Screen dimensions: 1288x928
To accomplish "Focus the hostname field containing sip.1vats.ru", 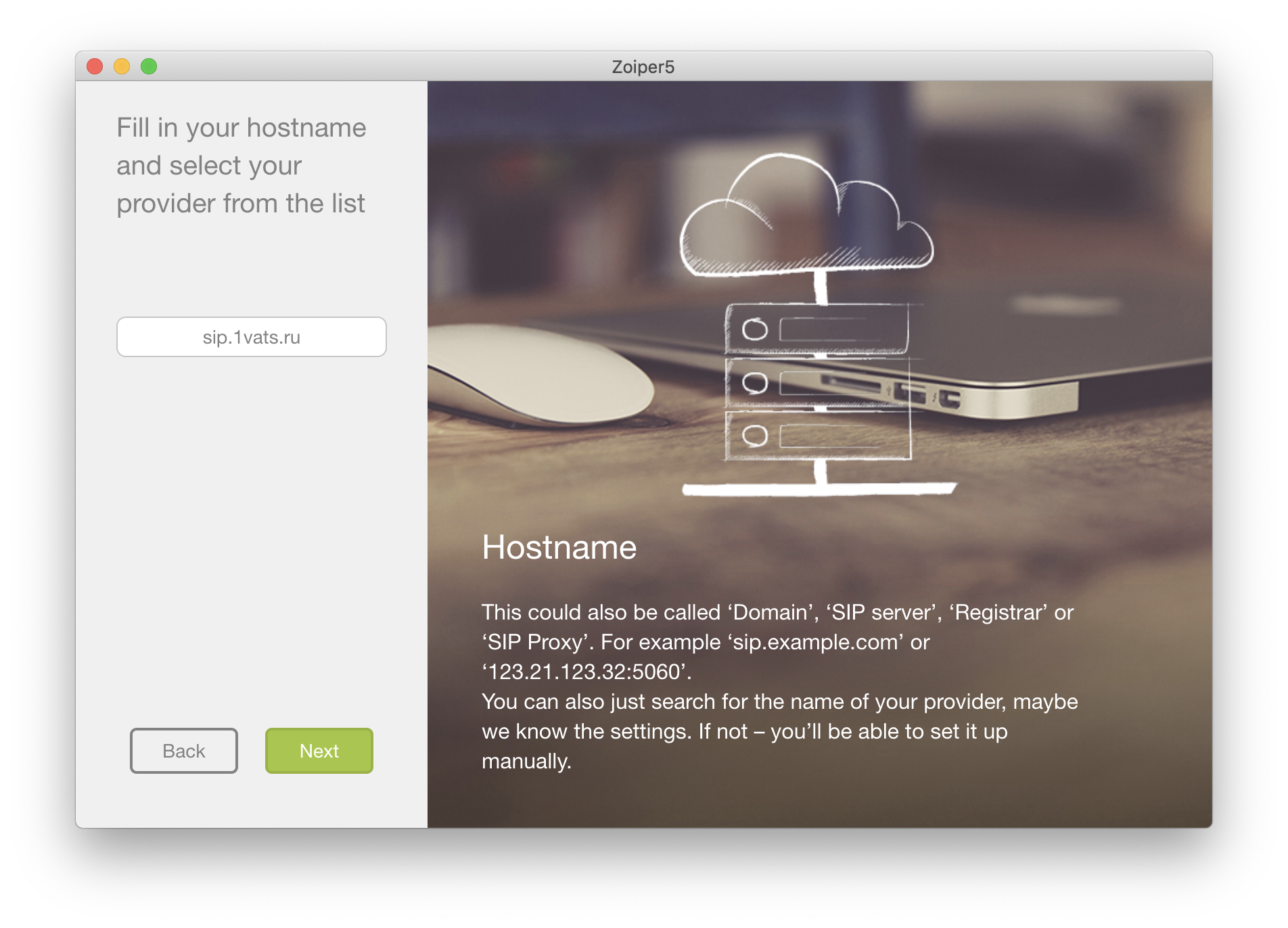I will (251, 337).
